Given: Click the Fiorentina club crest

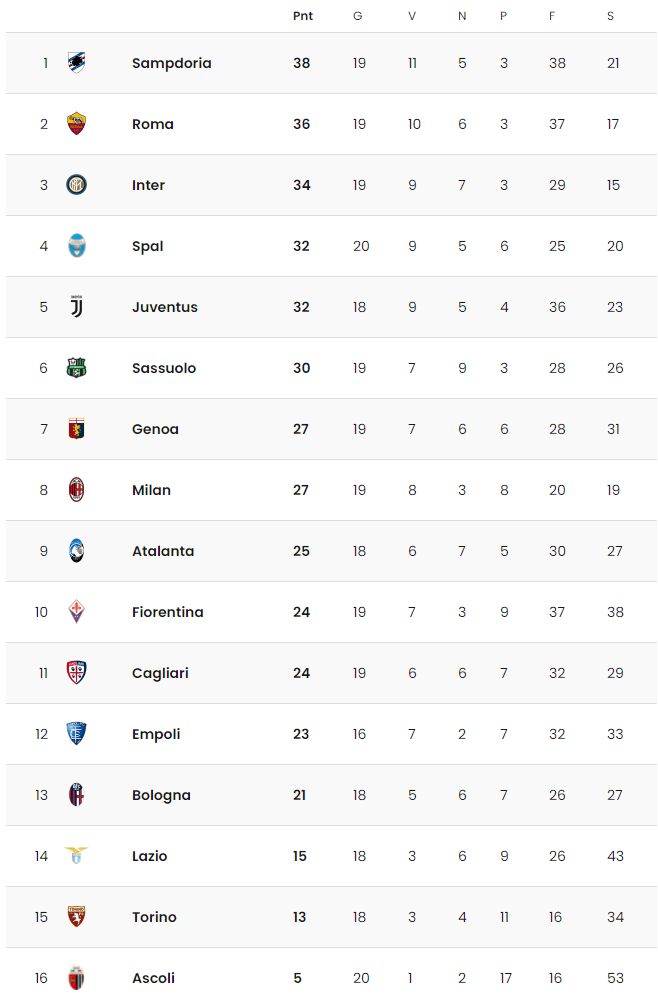Looking at the screenshot, I should [77, 612].
